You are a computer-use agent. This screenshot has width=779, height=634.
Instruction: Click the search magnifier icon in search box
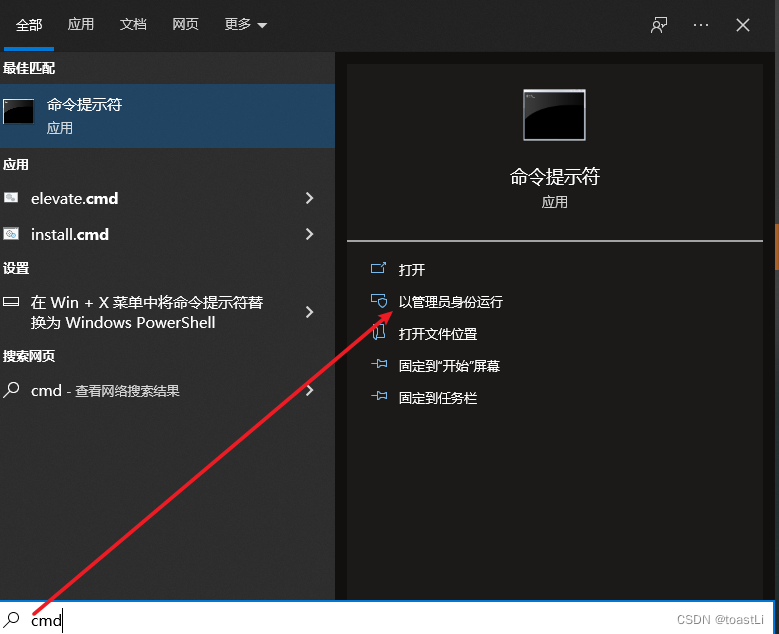pos(11,619)
